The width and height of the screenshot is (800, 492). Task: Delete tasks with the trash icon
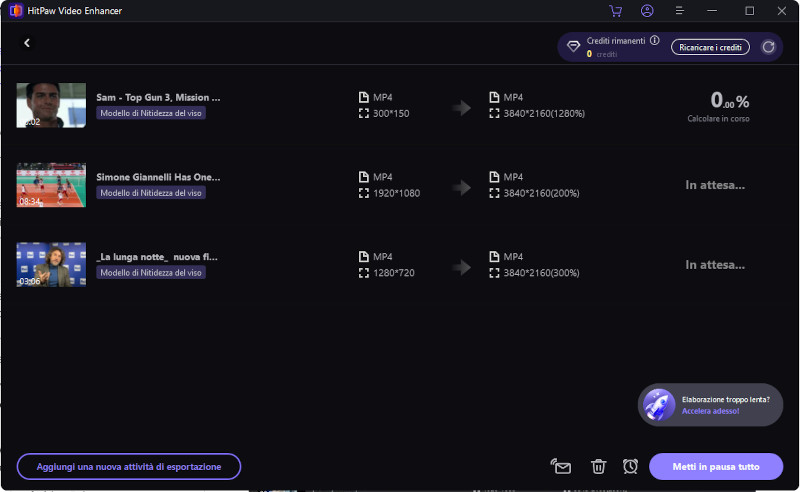coord(598,466)
